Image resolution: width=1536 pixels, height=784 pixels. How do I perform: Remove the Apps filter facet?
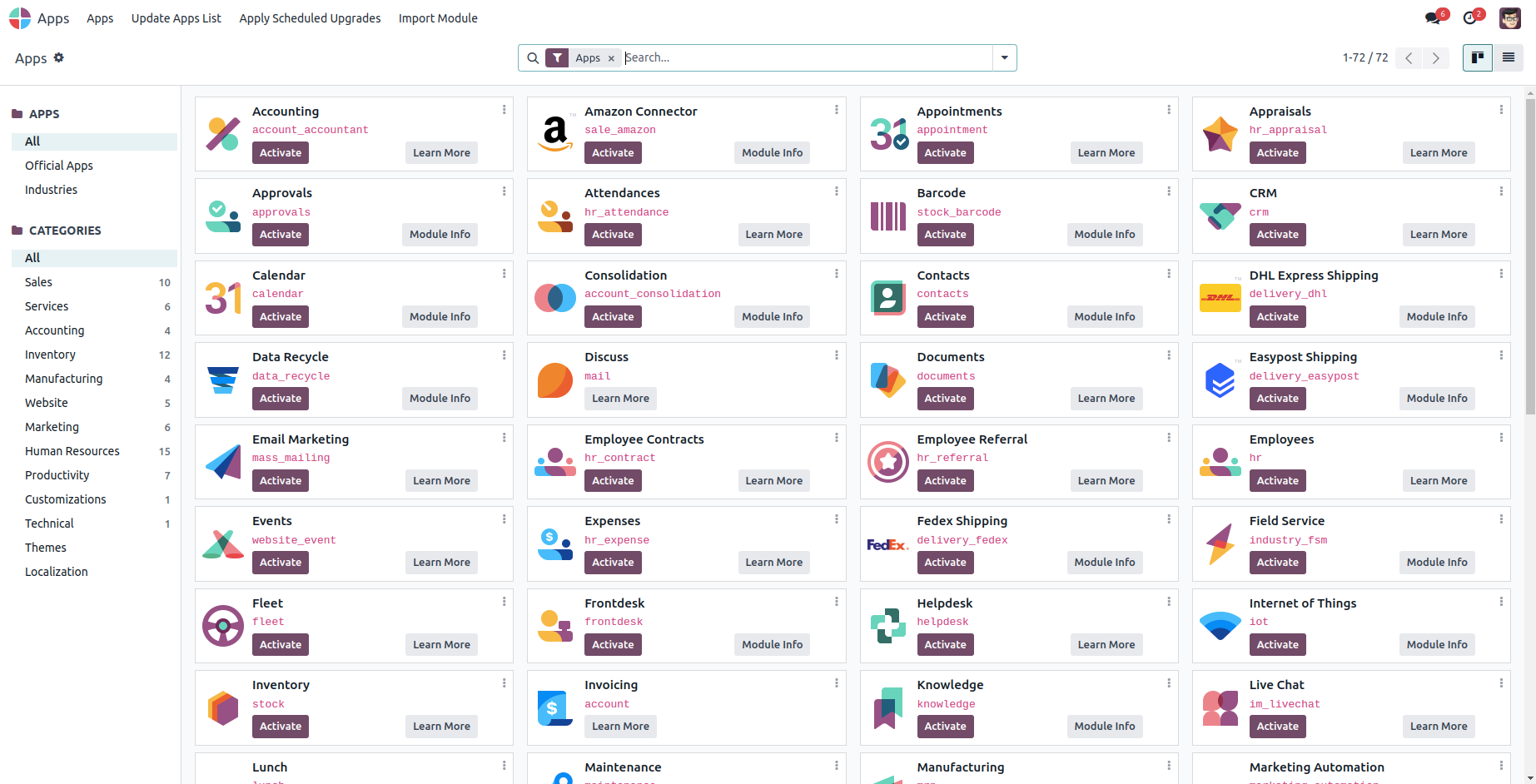click(611, 58)
